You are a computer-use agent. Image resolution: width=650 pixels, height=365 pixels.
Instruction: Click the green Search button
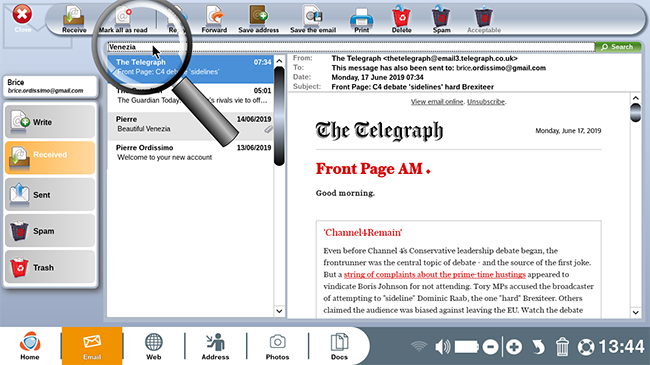tap(618, 47)
